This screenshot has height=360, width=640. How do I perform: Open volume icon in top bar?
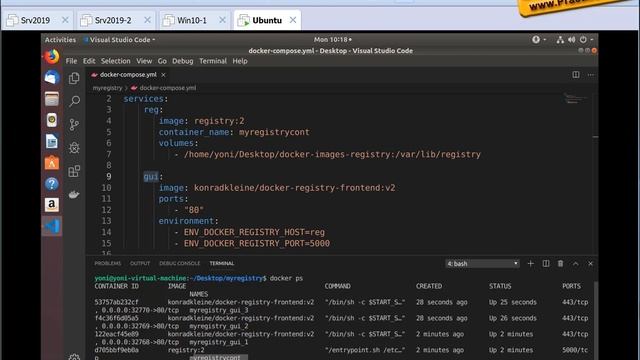pos(571,40)
